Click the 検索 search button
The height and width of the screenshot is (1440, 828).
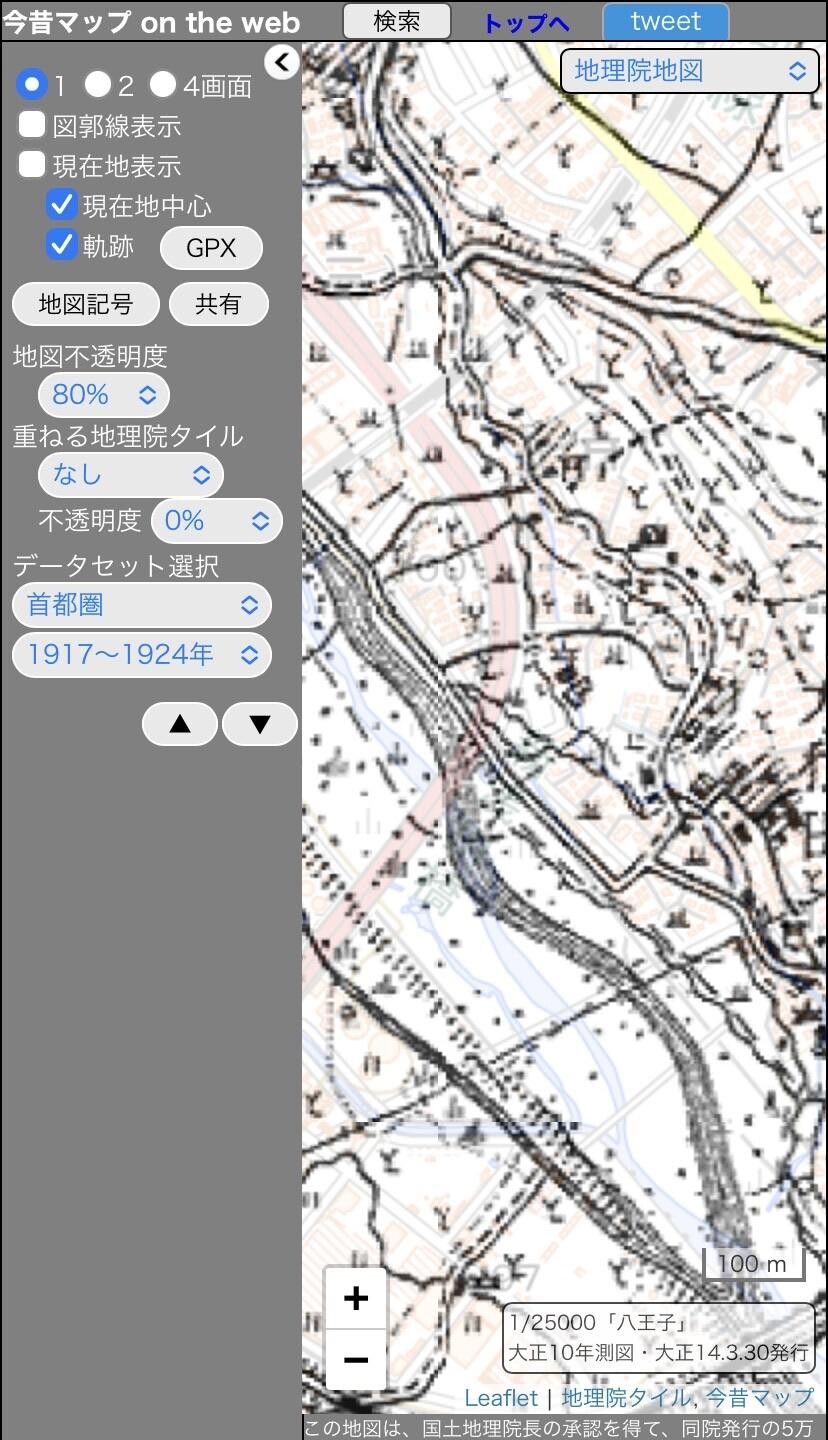(396, 20)
